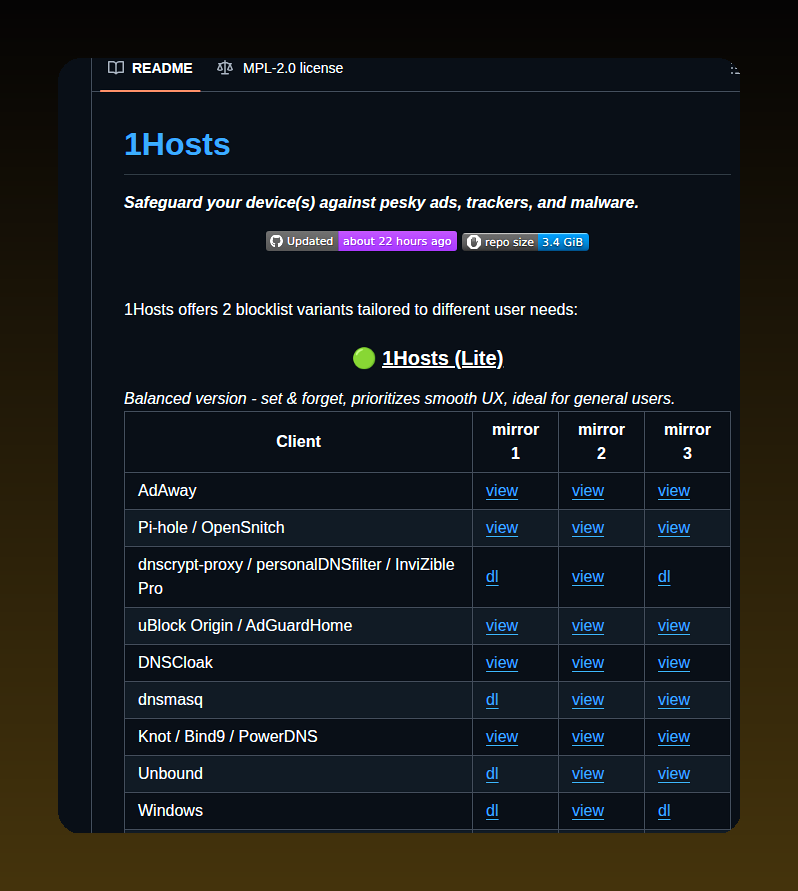
Task: Select the 'Safeguard your device(s)' tagline
Action: click(x=381, y=203)
